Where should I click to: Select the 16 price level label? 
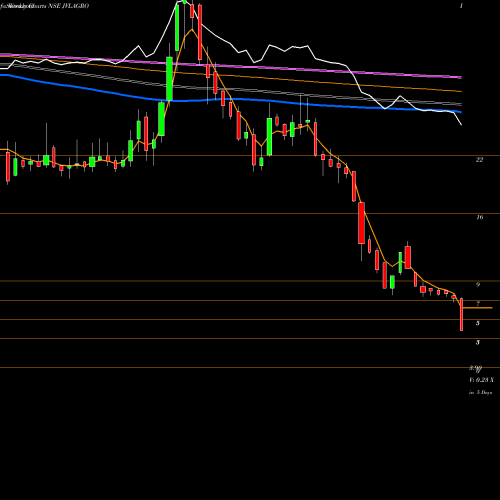479,217
